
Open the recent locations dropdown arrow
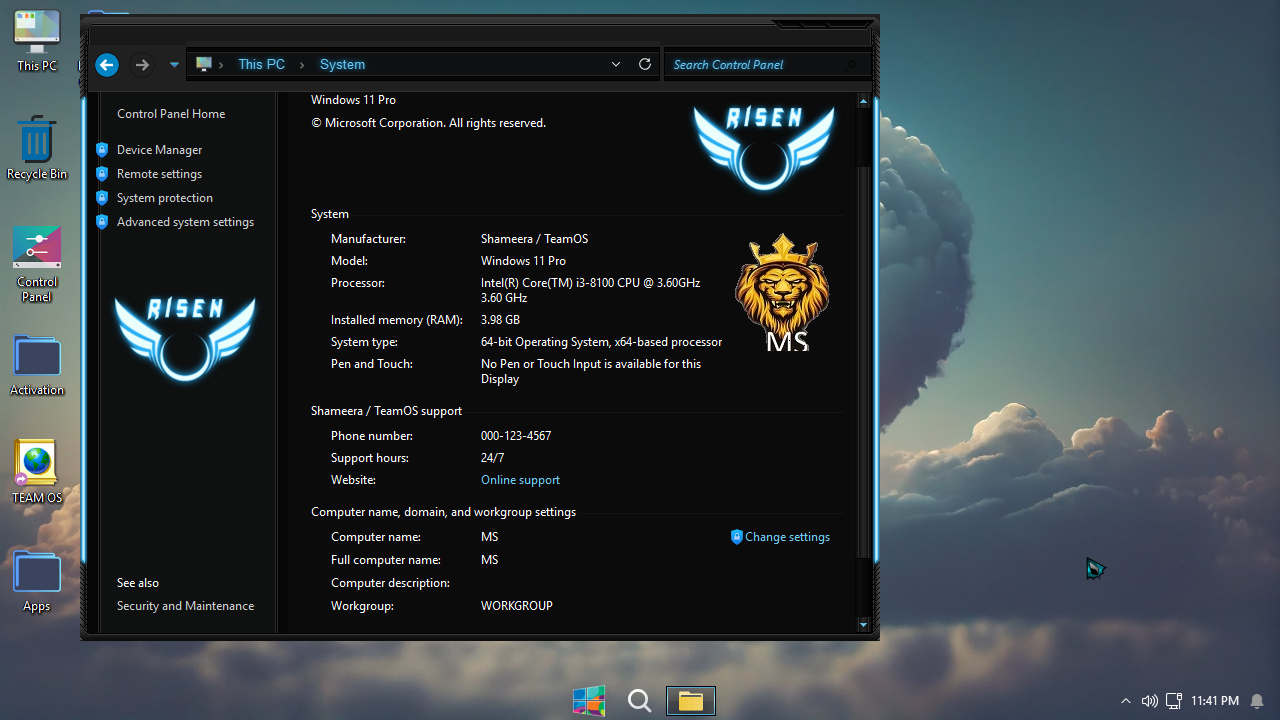click(174, 65)
